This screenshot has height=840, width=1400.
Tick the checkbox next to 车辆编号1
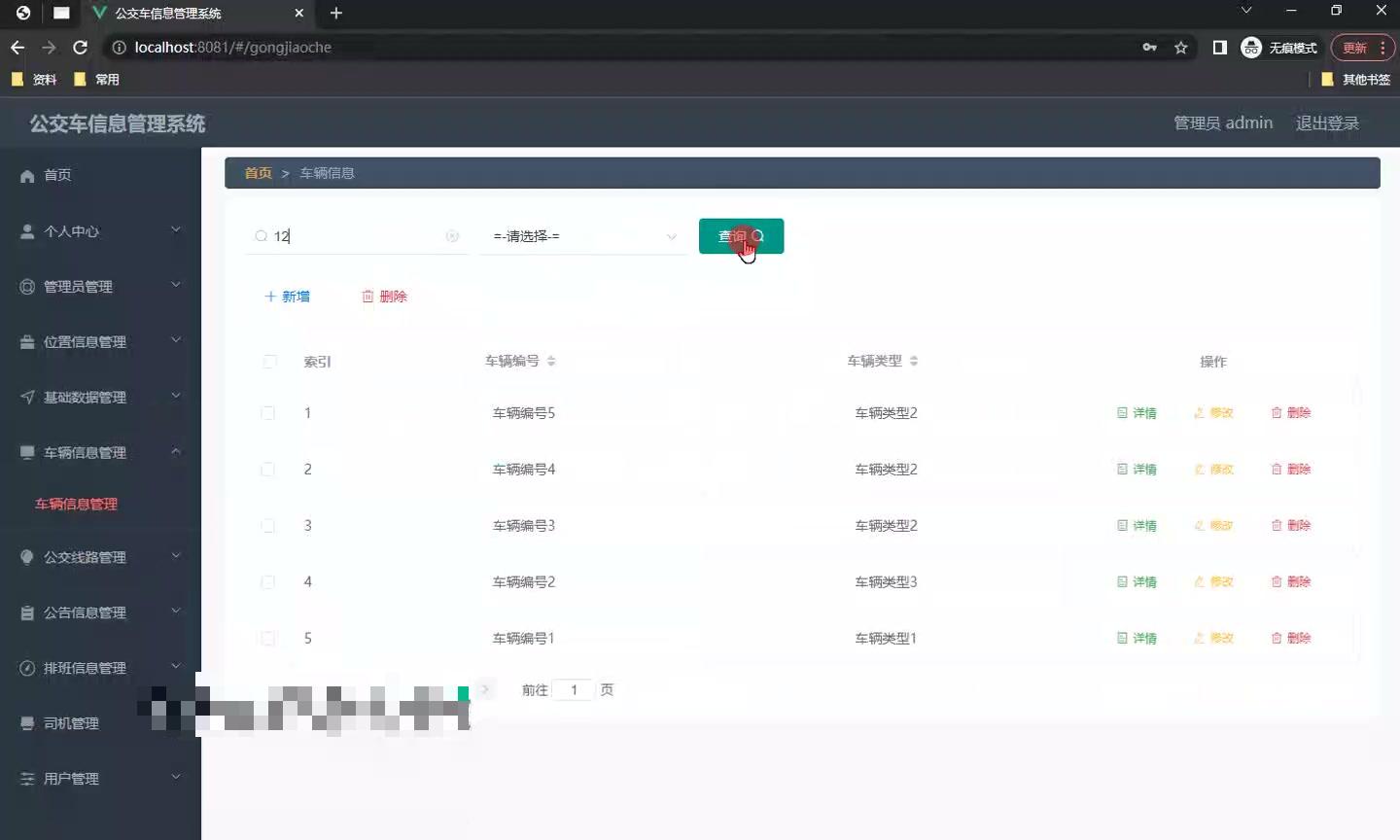(268, 639)
